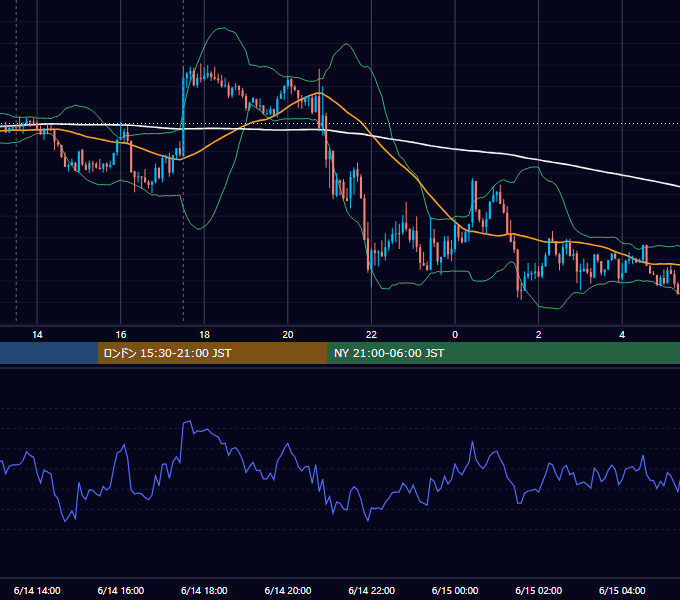Click the 16 hour label on the price chart axis

(121, 335)
